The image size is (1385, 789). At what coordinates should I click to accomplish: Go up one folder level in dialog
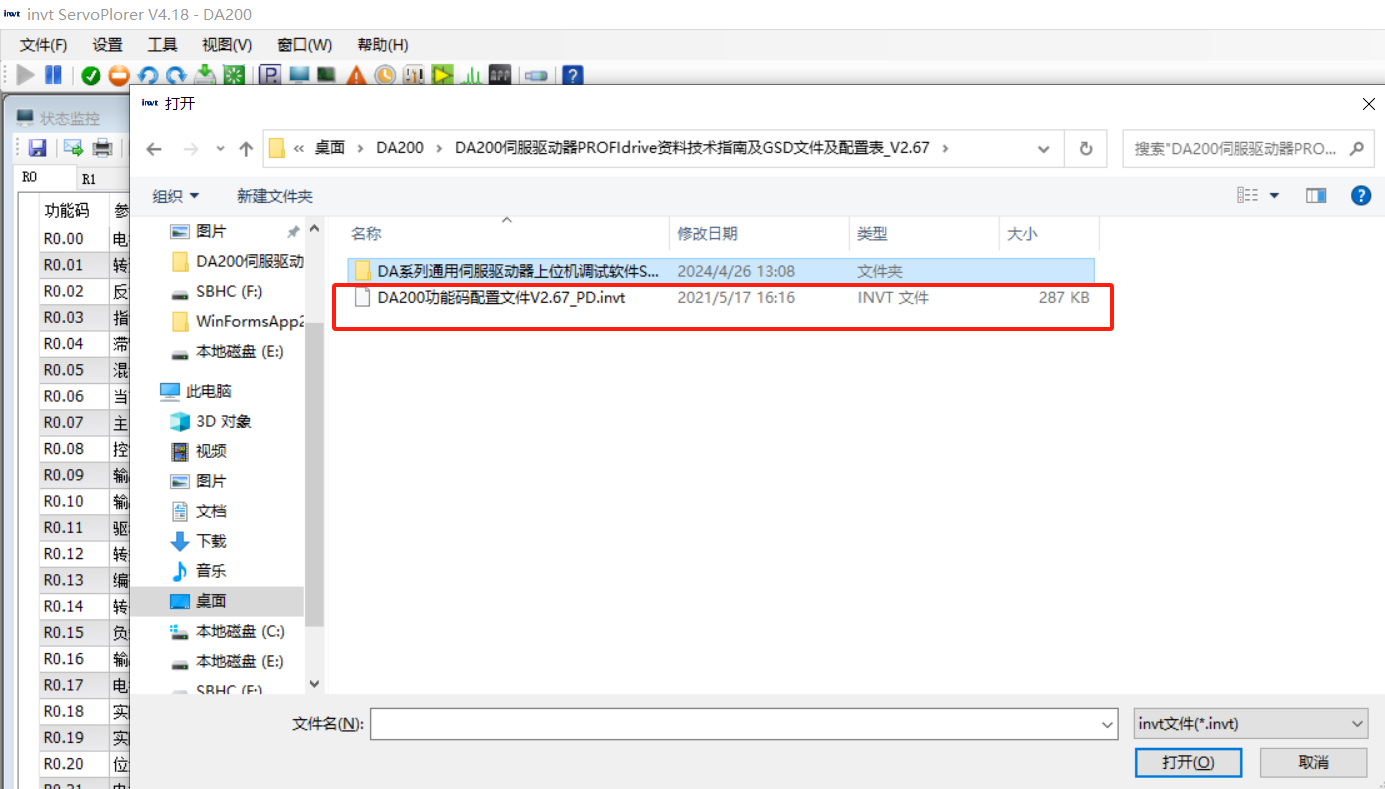(246, 148)
